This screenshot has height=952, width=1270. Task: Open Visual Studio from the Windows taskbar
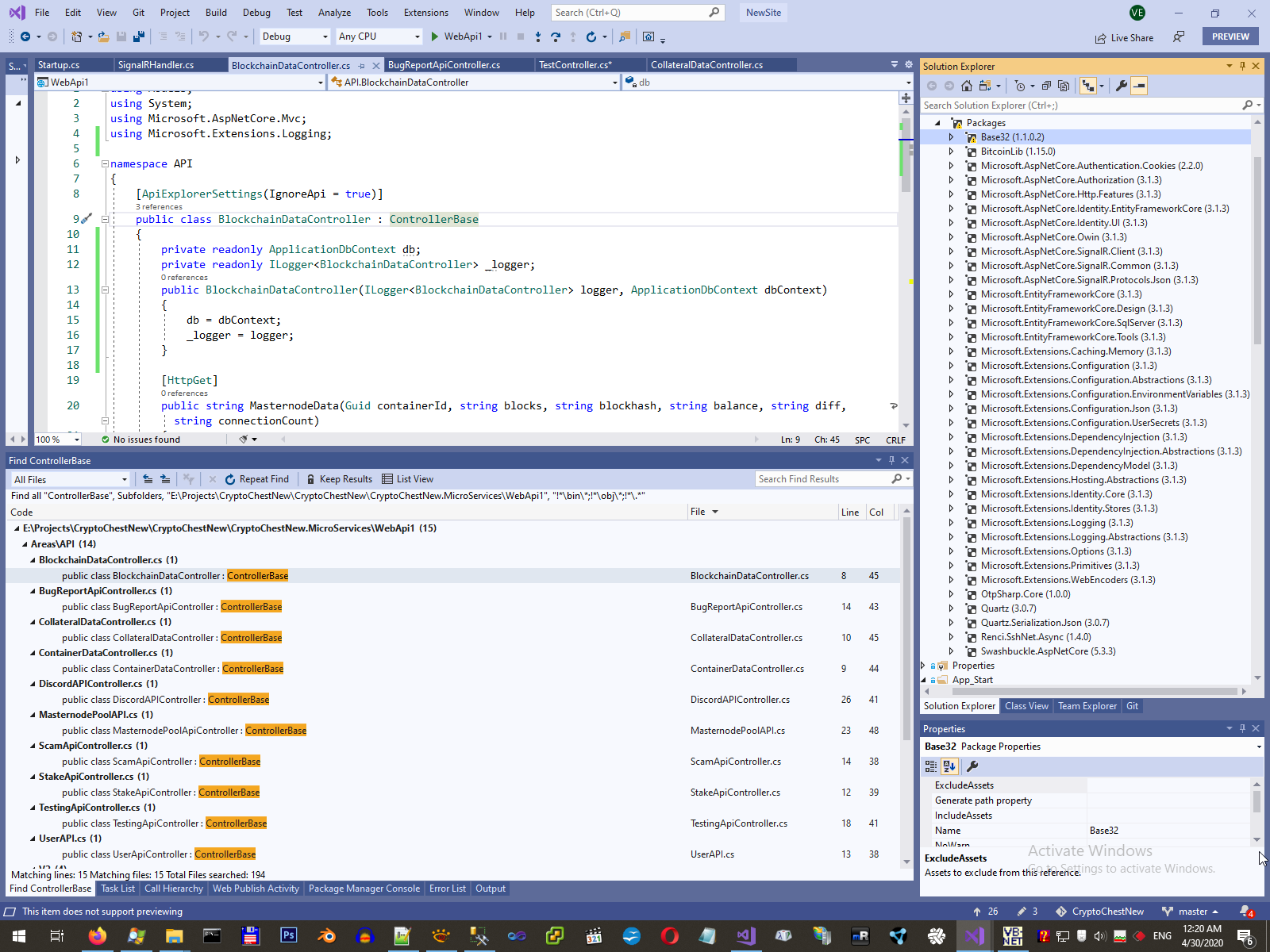click(x=974, y=936)
